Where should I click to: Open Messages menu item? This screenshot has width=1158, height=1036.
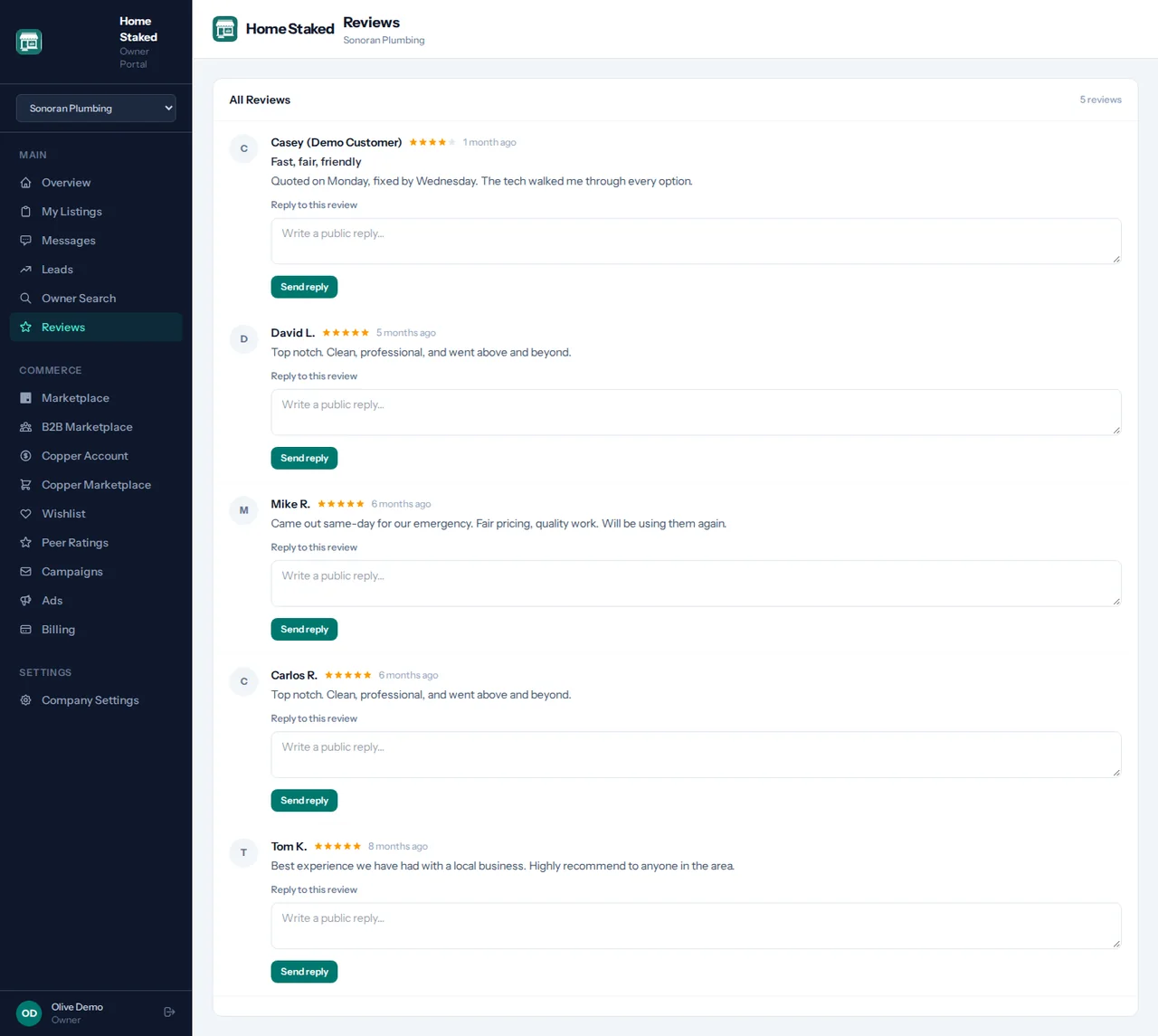[96, 241]
